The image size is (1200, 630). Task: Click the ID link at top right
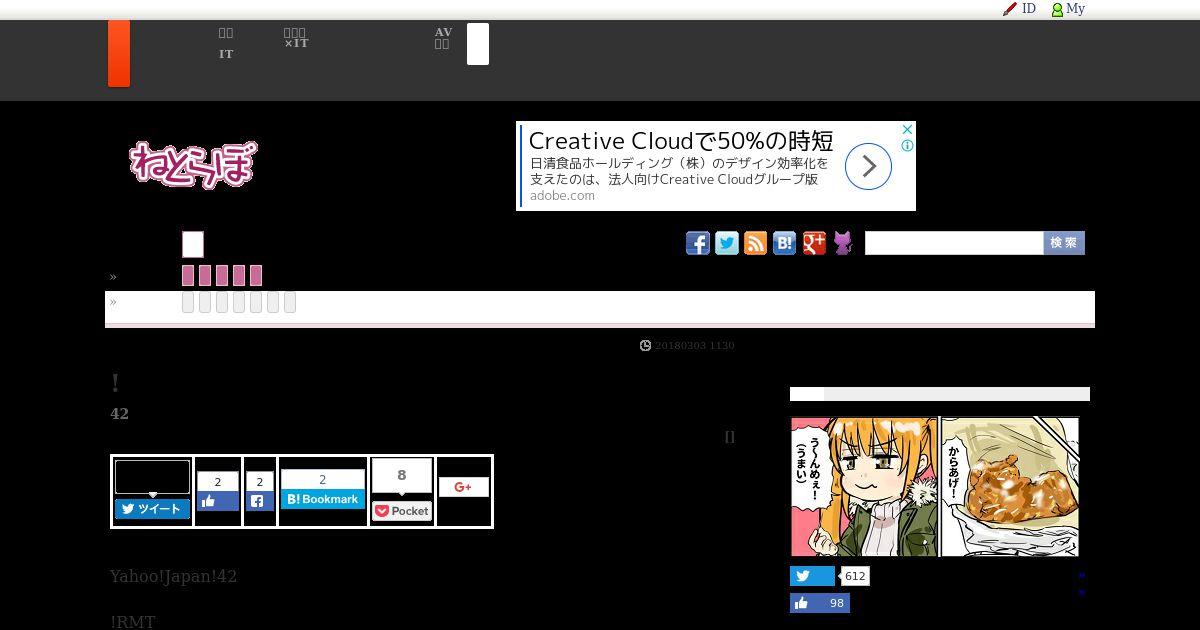point(1029,9)
